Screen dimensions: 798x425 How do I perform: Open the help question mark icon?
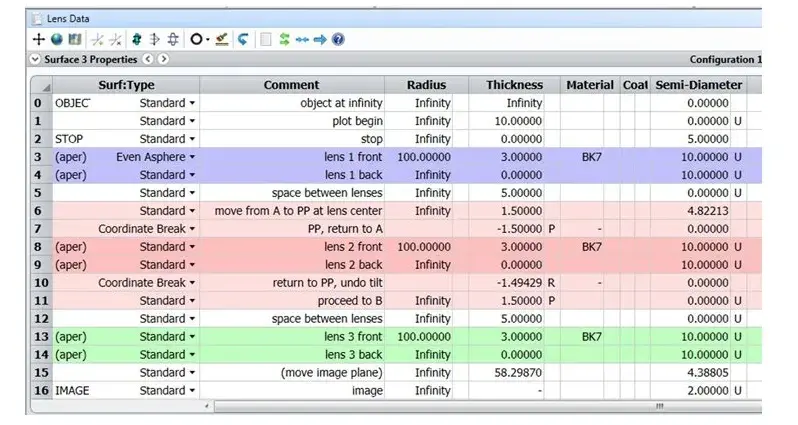click(338, 39)
